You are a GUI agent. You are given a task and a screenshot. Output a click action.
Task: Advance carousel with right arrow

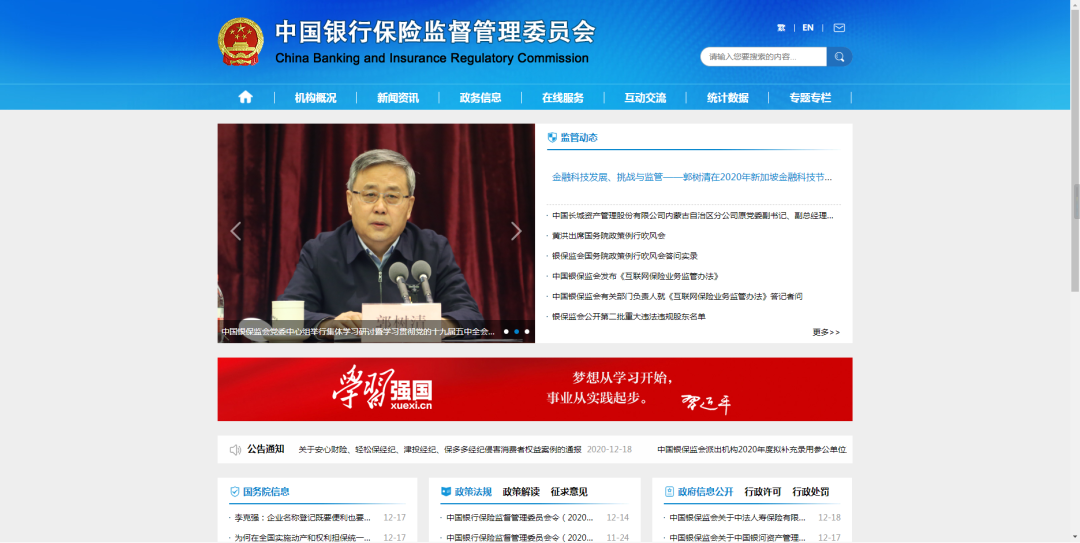(x=516, y=231)
